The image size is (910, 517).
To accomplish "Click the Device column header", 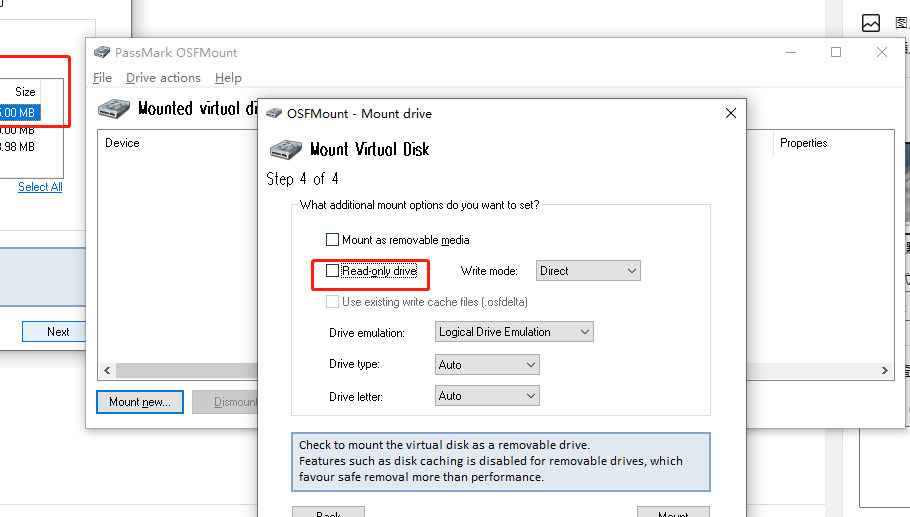I will pyautogui.click(x=122, y=143).
